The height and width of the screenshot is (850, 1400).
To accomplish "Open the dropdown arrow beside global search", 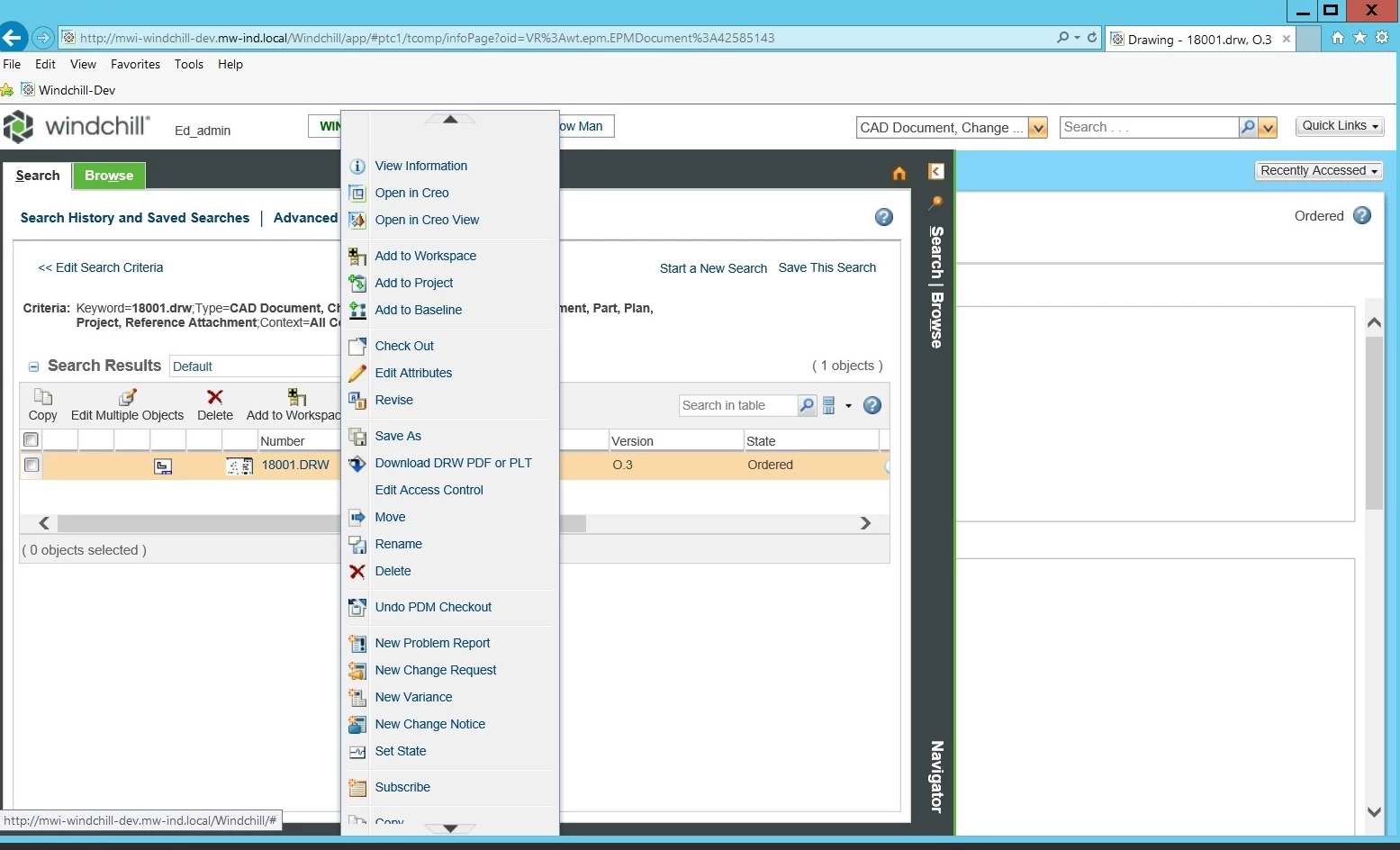I will [x=1269, y=128].
